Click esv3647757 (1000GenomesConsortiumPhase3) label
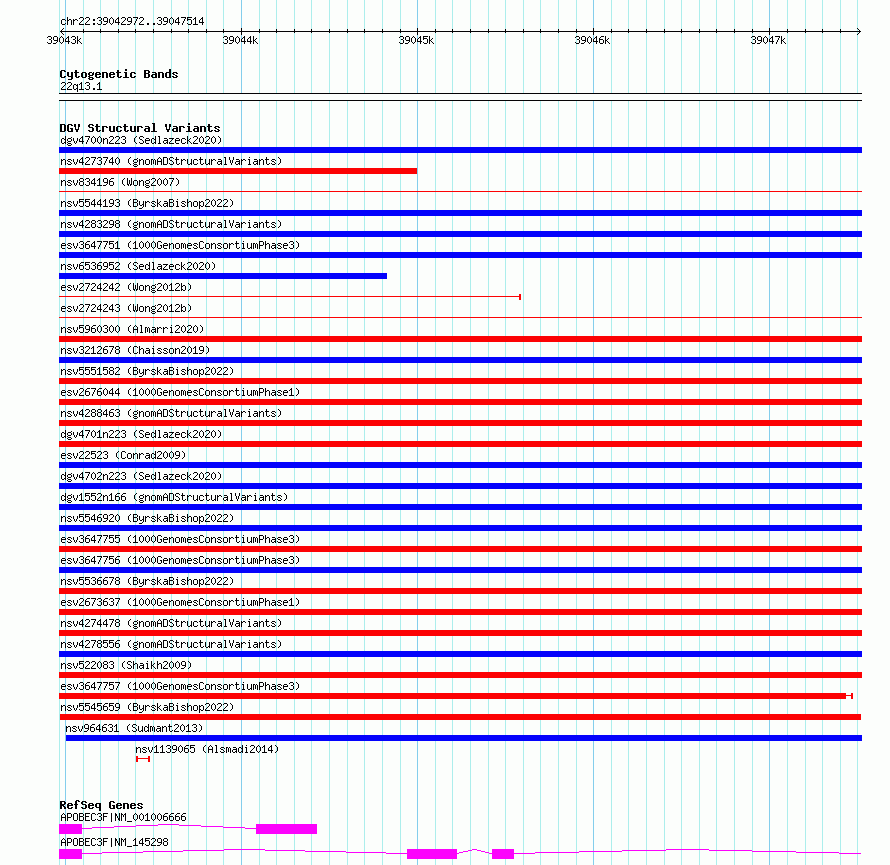 180,686
